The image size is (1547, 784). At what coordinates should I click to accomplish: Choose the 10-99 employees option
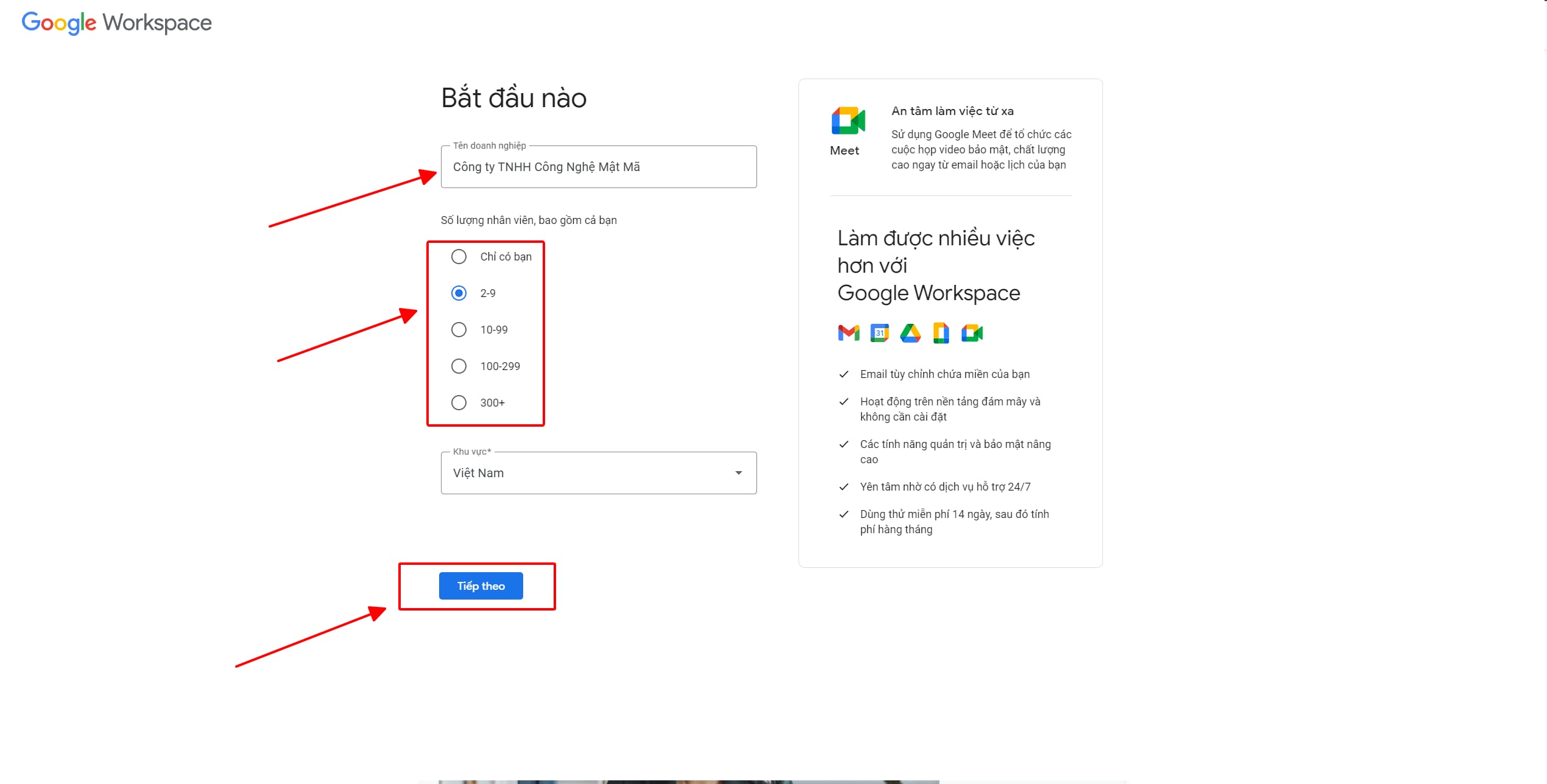(x=459, y=330)
